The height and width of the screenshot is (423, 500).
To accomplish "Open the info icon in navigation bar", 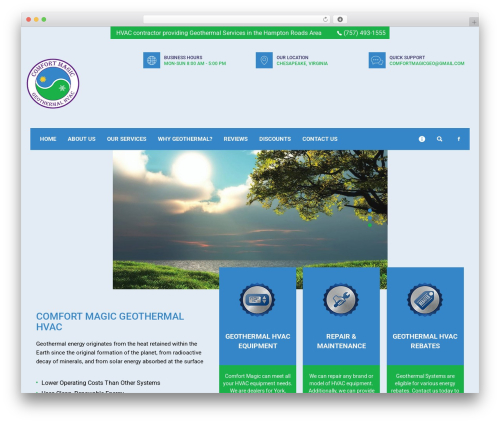I will coord(422,139).
